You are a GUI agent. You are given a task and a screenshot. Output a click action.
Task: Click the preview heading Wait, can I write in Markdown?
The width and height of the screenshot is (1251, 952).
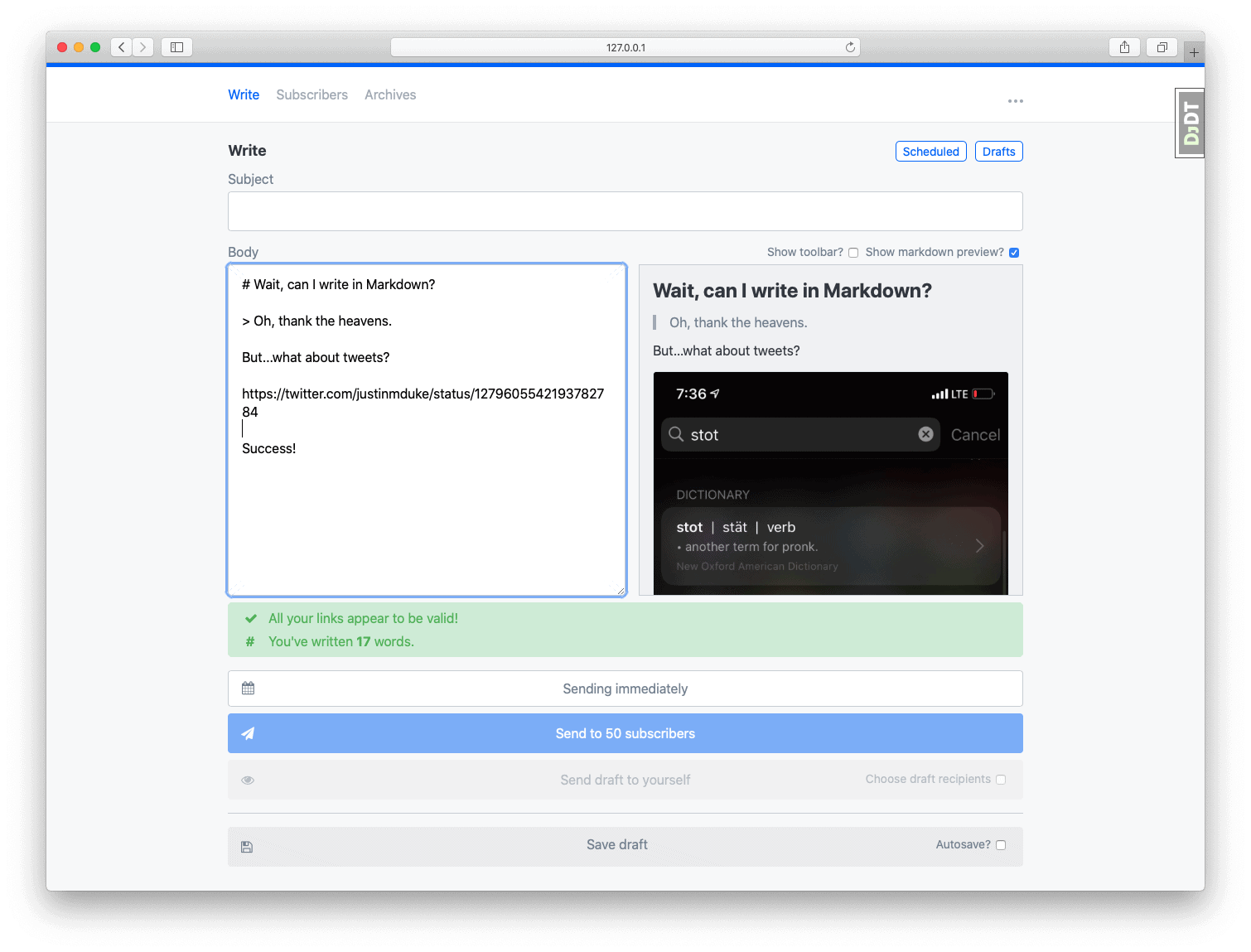[792, 291]
